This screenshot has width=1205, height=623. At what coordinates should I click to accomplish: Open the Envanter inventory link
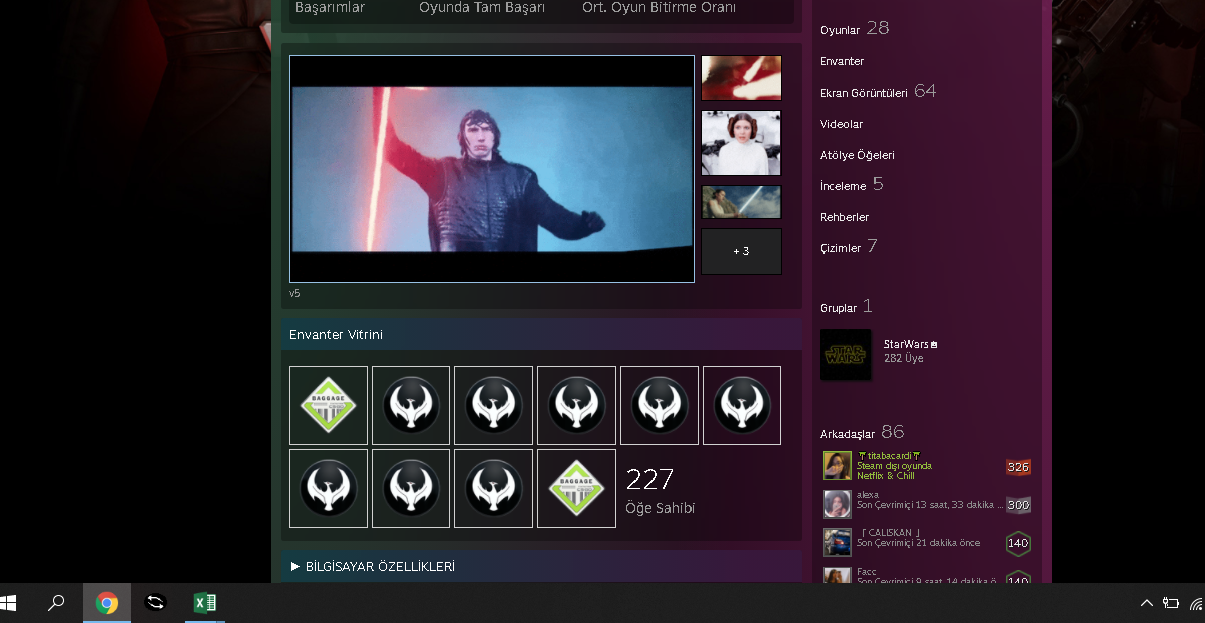842,61
